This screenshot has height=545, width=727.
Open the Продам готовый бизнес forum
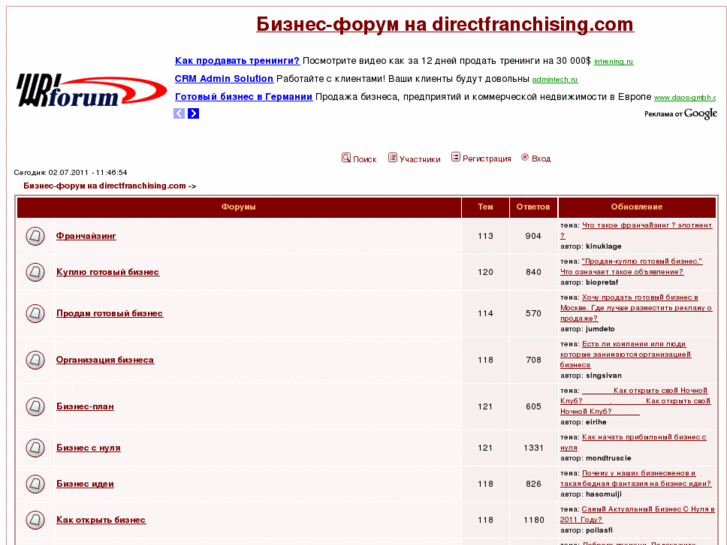(109, 314)
